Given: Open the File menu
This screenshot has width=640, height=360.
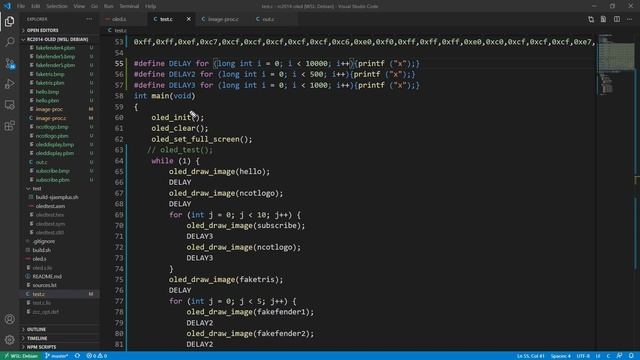Looking at the screenshot, I should click(21, 6).
